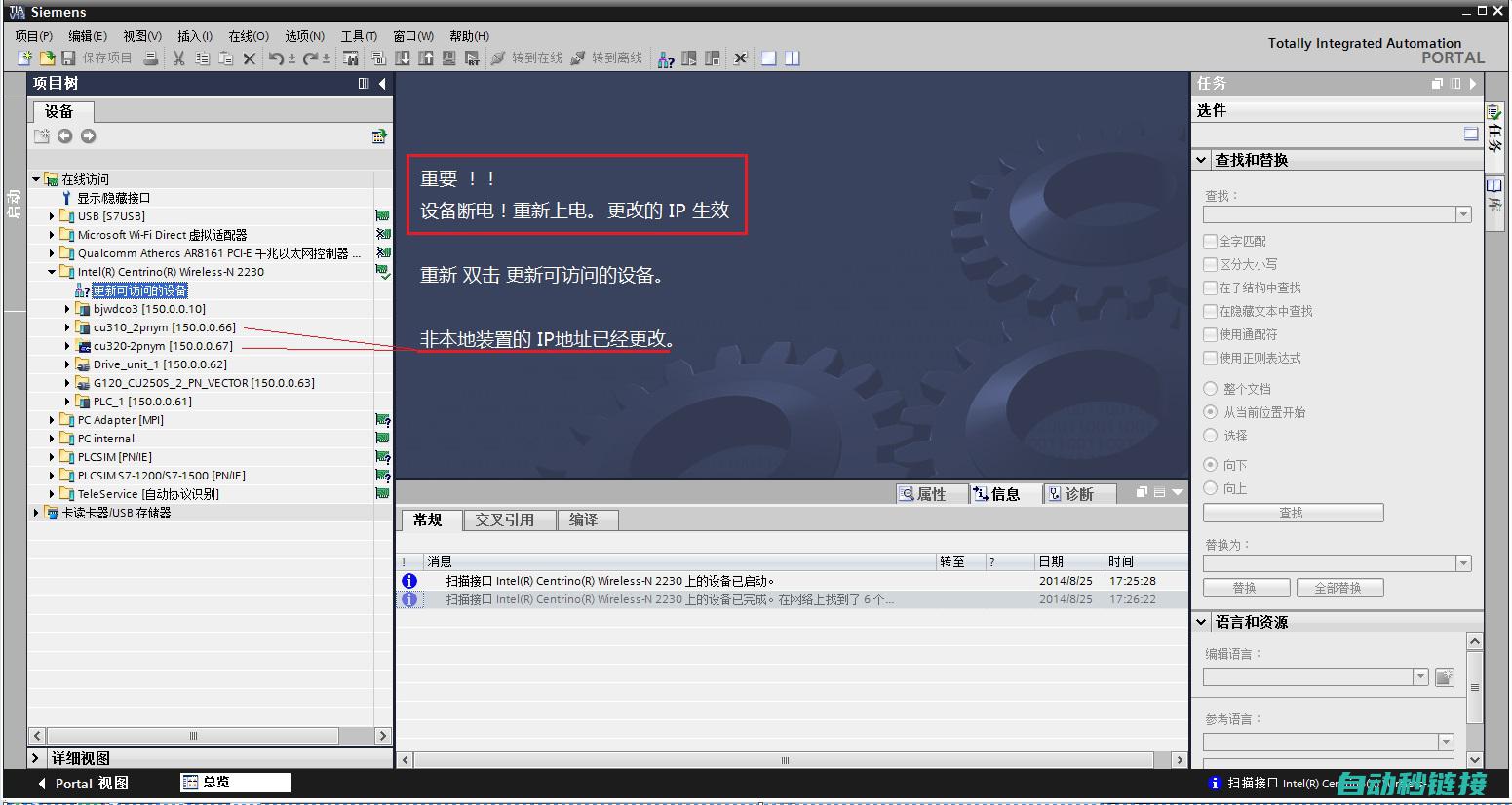Click the Print icon in toolbar

[x=151, y=58]
